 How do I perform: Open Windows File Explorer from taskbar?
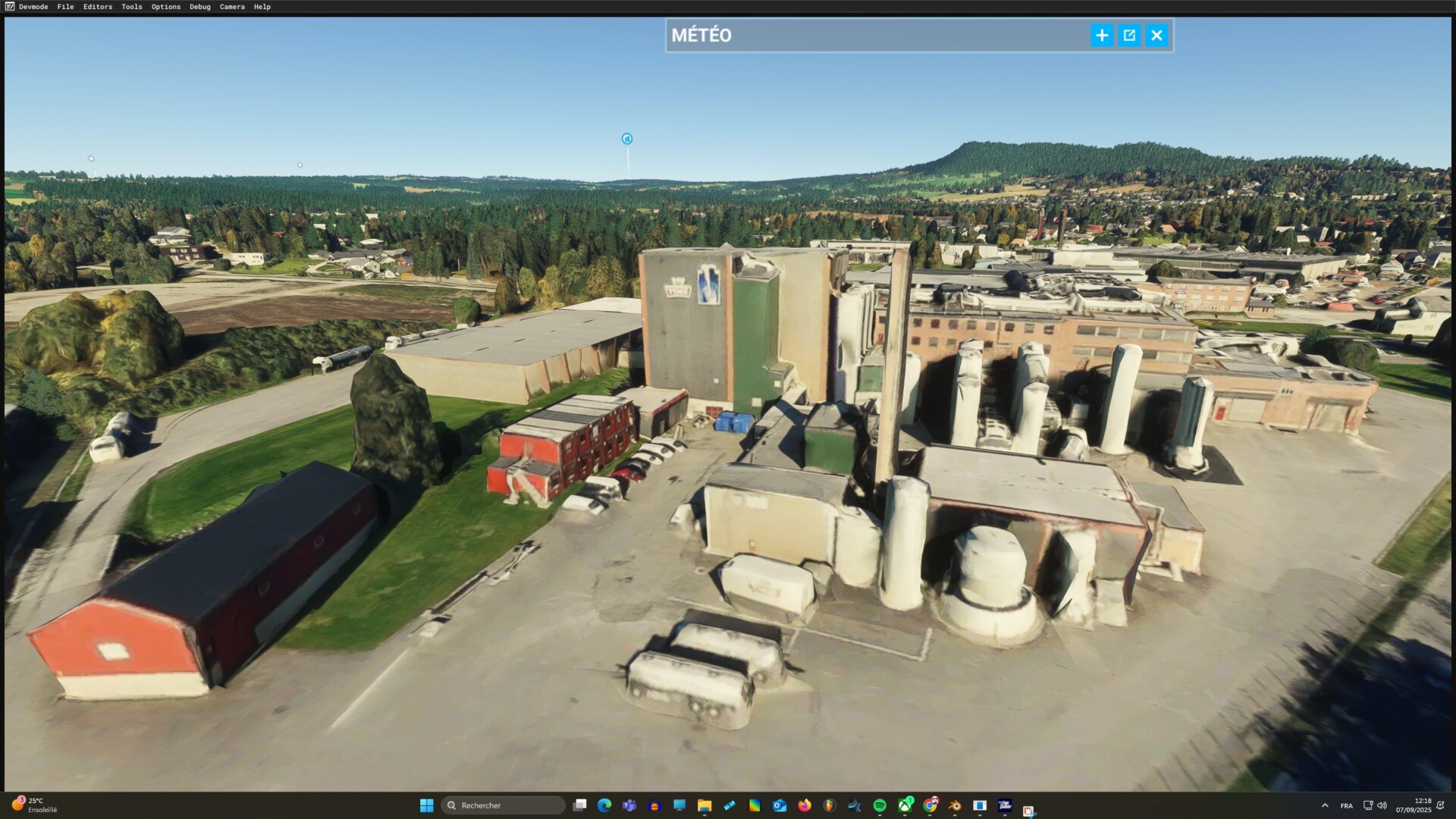click(x=704, y=805)
